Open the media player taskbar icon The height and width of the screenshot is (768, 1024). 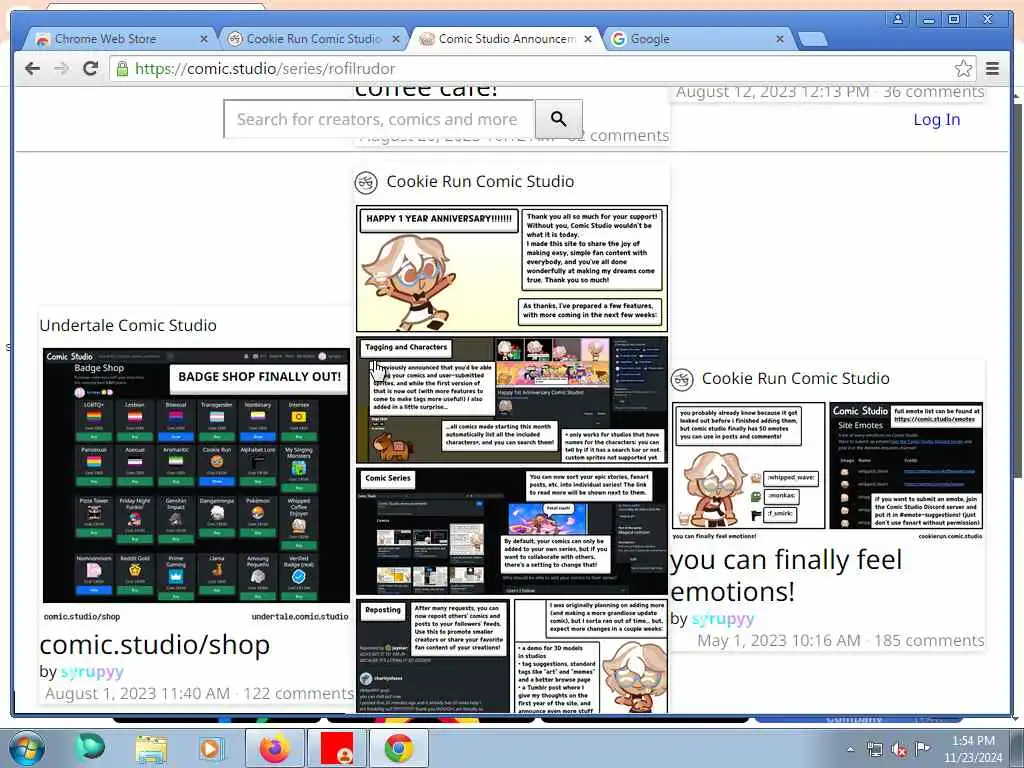211,749
